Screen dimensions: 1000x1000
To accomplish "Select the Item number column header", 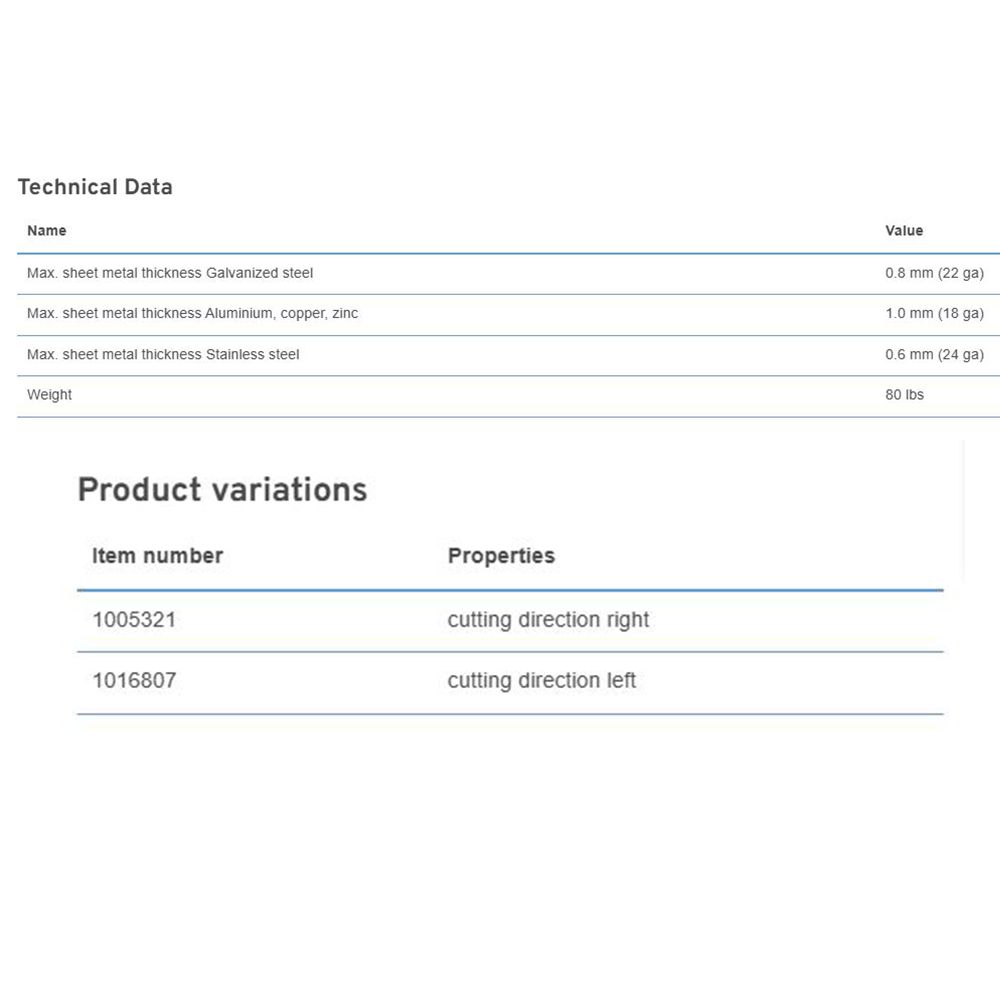I will (x=158, y=555).
